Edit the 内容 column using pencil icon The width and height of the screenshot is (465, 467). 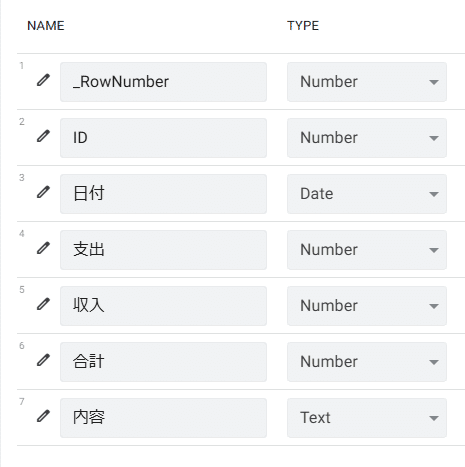[x=43, y=416]
